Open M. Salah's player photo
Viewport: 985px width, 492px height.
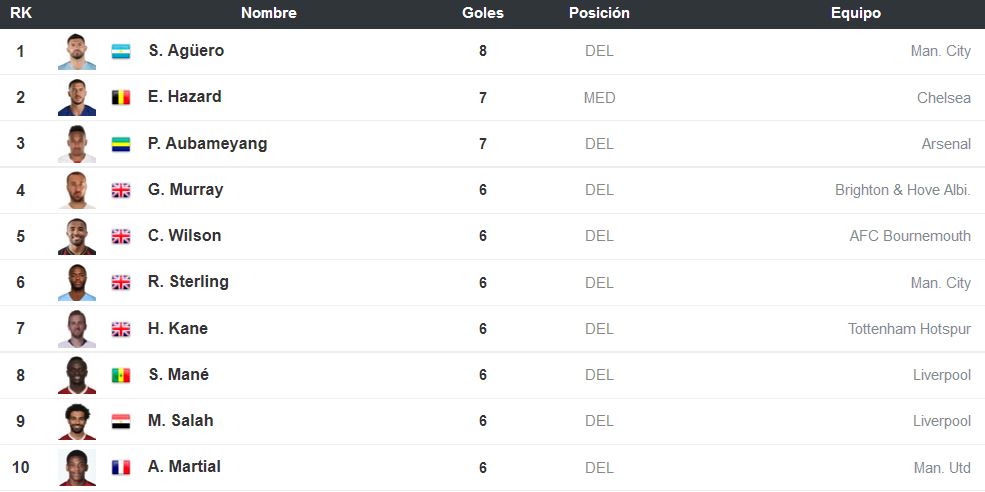point(77,421)
